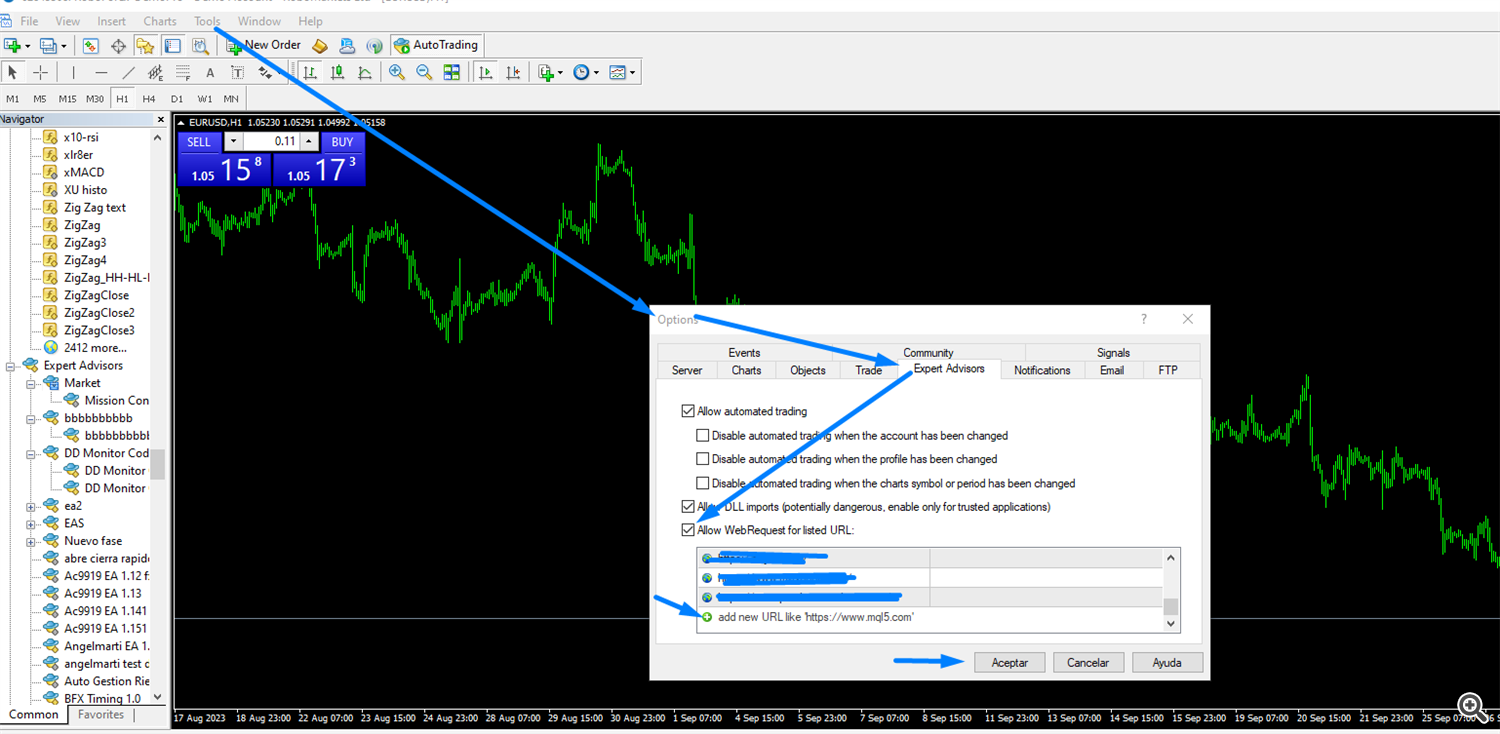Click the Aceptar button

(x=1009, y=663)
